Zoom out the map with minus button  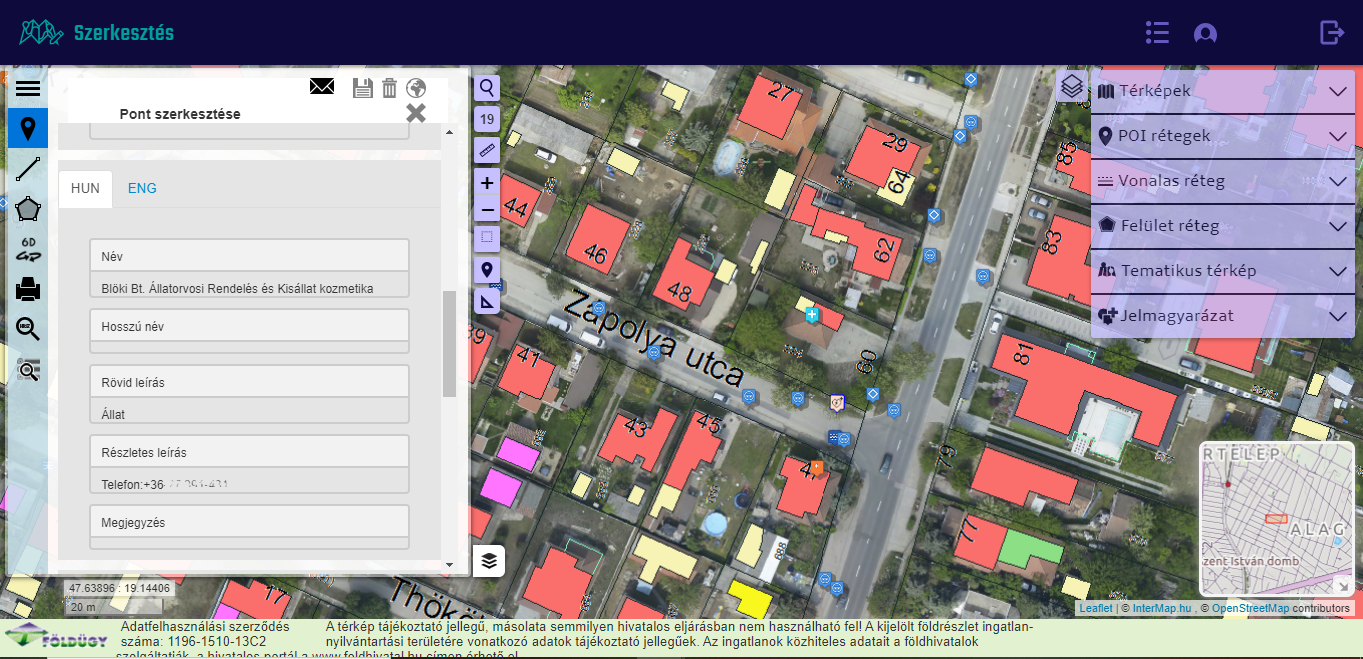(x=487, y=210)
